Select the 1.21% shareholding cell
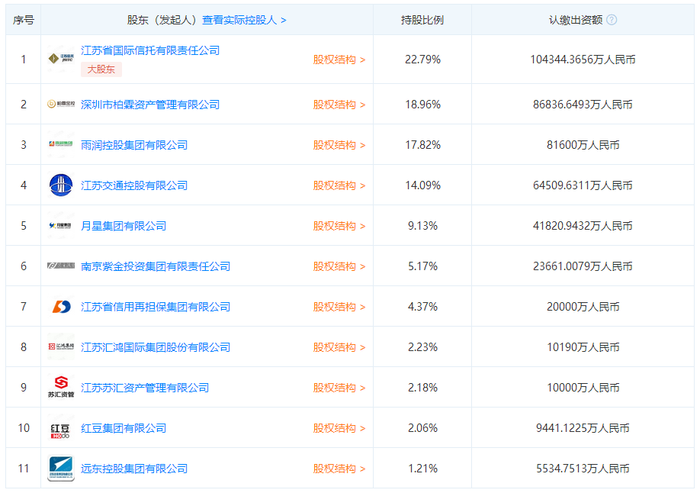 pos(422,468)
